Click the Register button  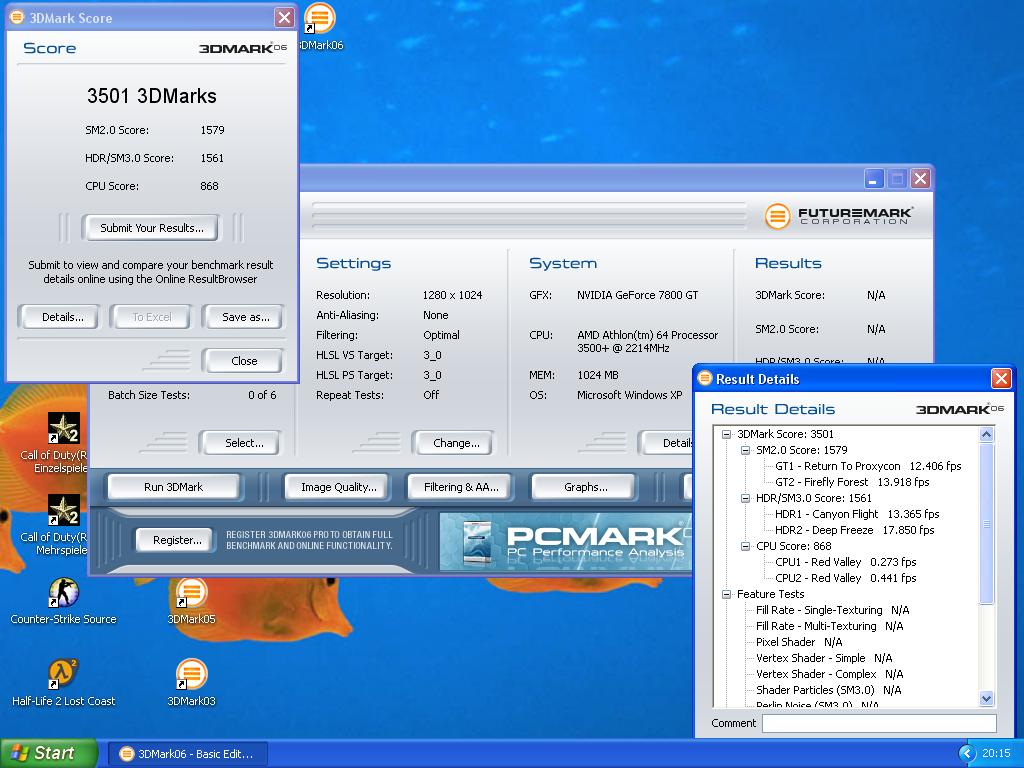(x=176, y=540)
